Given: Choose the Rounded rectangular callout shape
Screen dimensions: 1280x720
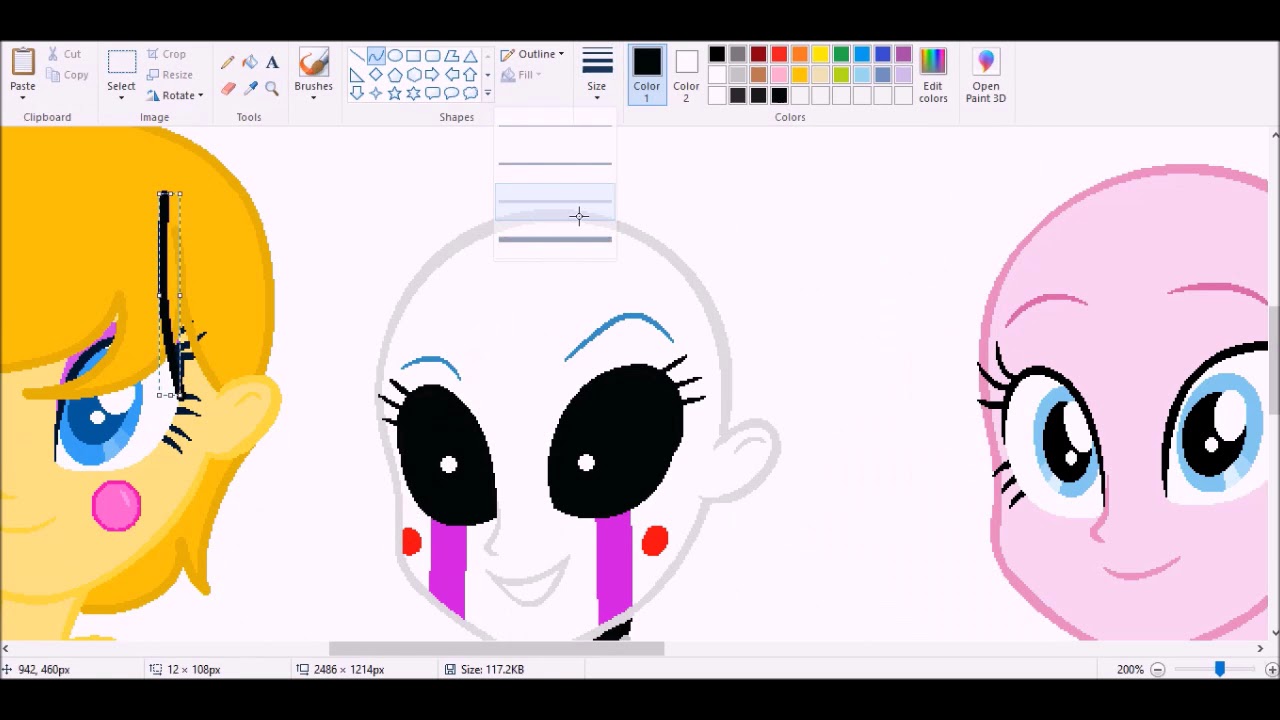Looking at the screenshot, I should pos(433,93).
